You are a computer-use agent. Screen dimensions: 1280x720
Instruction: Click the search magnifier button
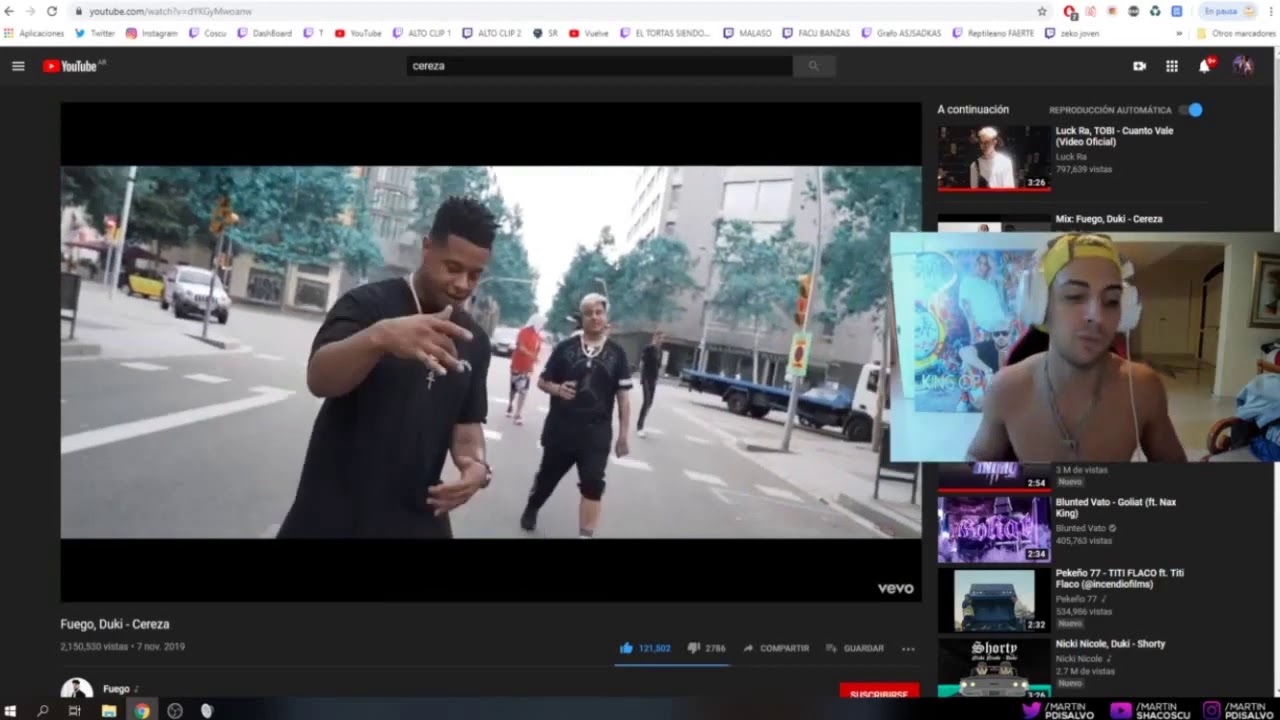[814, 66]
